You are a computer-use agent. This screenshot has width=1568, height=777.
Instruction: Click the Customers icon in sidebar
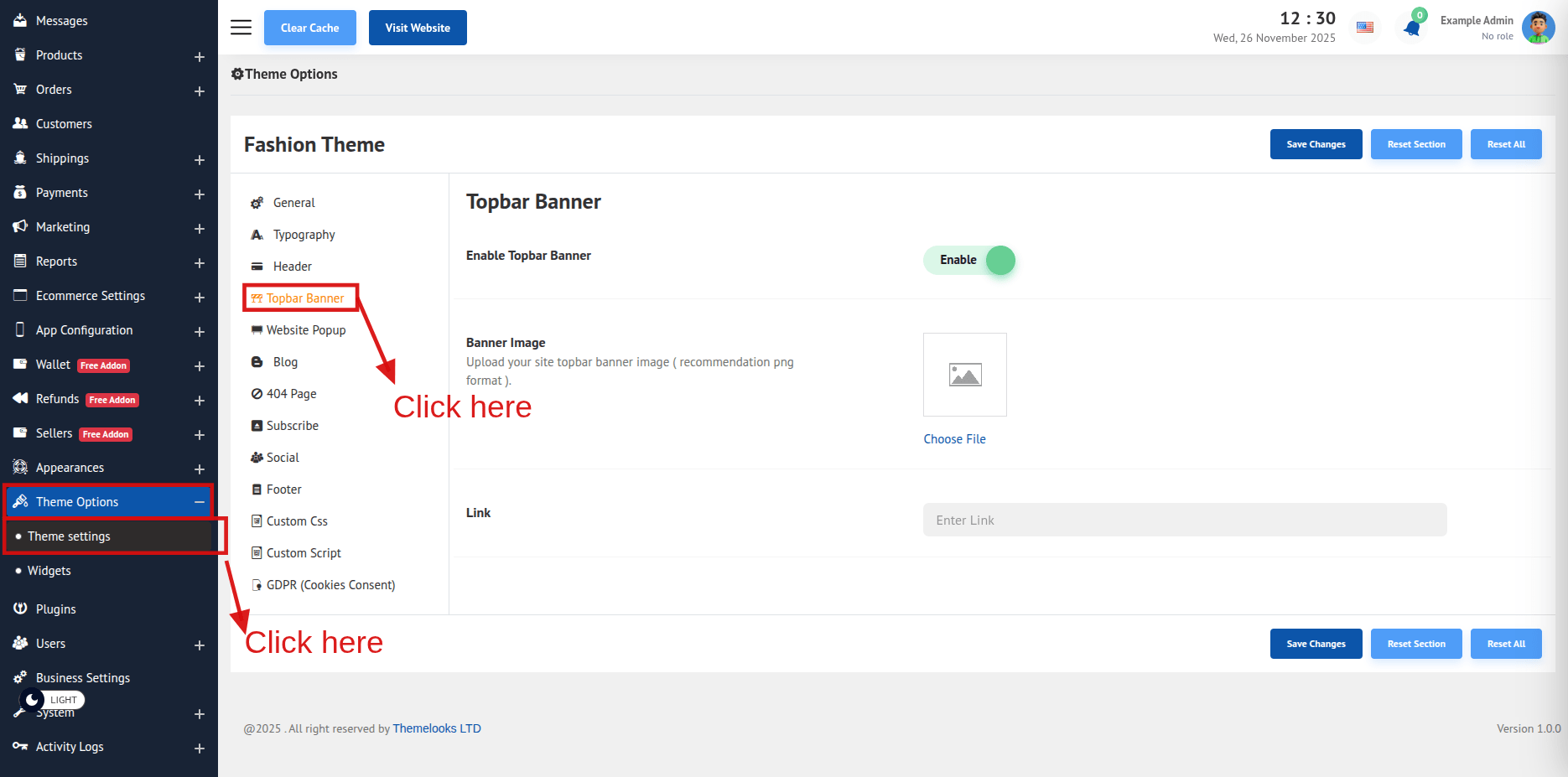point(20,123)
